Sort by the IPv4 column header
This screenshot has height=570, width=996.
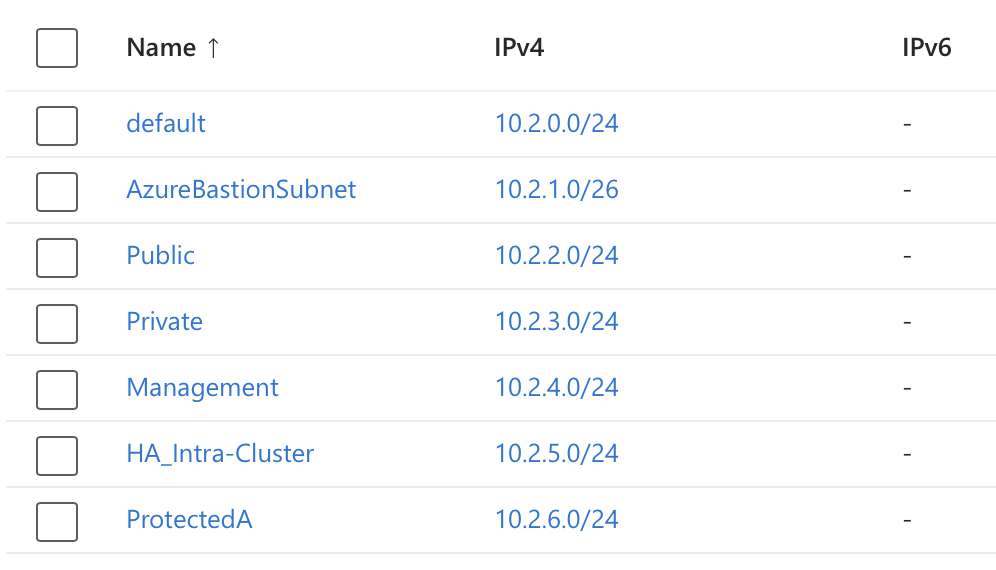point(519,48)
